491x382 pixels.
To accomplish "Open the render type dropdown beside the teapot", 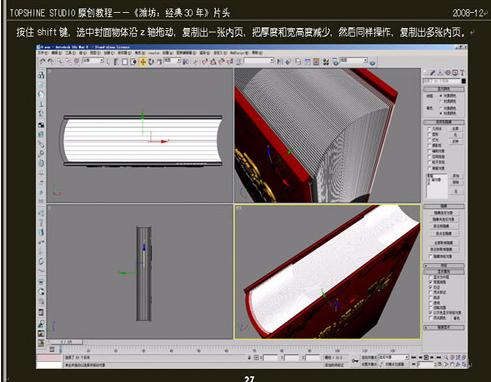I will (354, 60).
